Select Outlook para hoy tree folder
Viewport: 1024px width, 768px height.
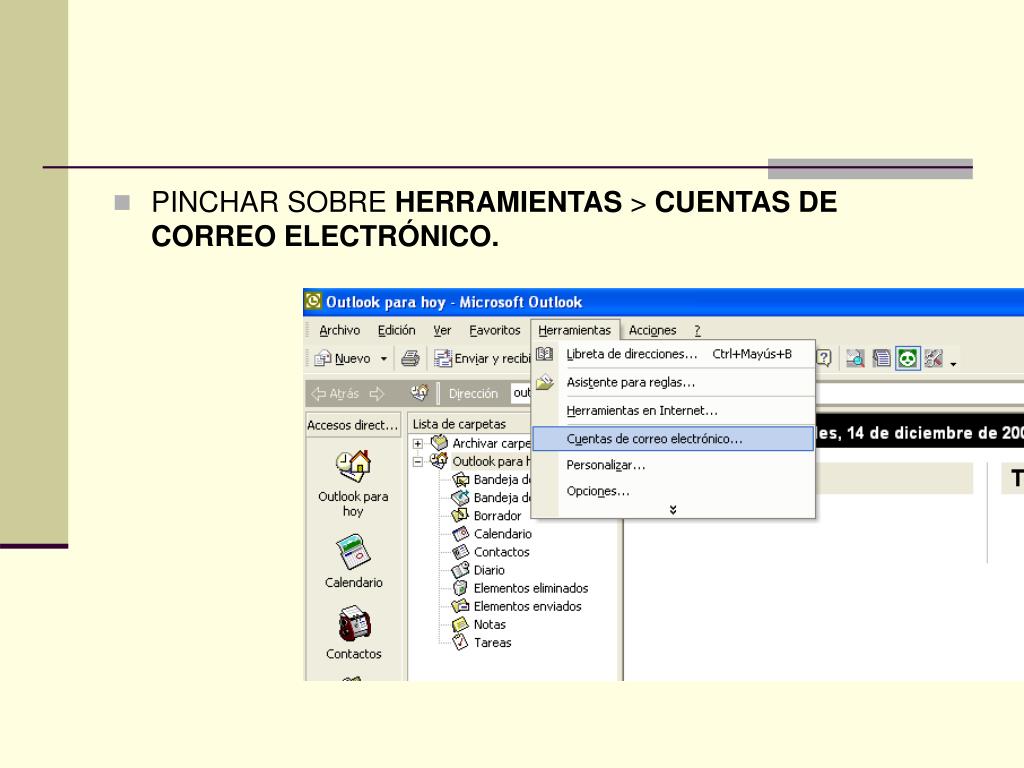(x=491, y=462)
